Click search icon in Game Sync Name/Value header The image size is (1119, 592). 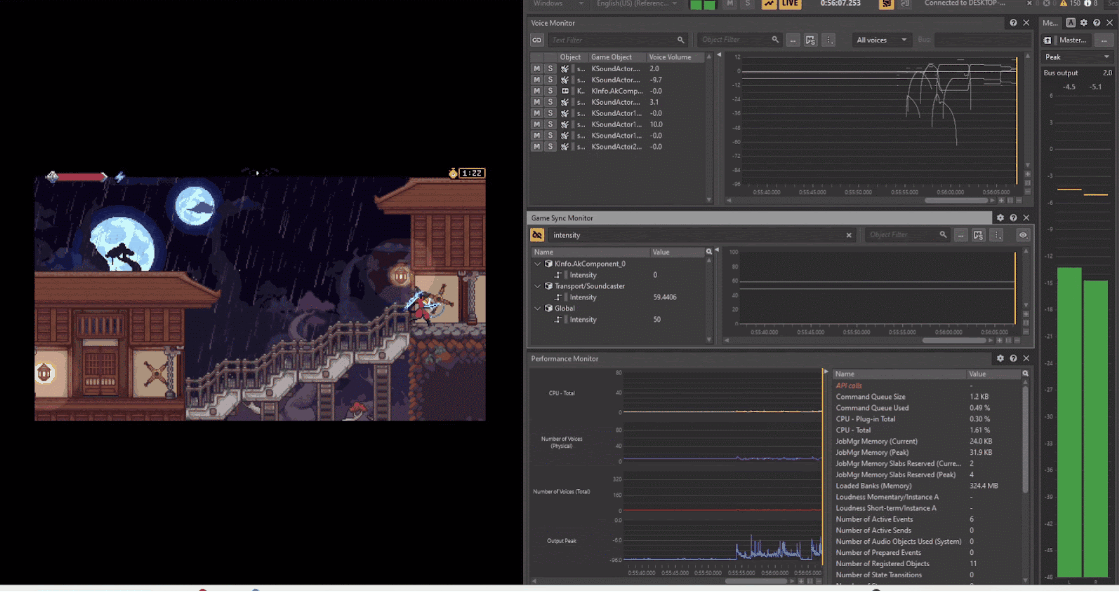point(709,252)
